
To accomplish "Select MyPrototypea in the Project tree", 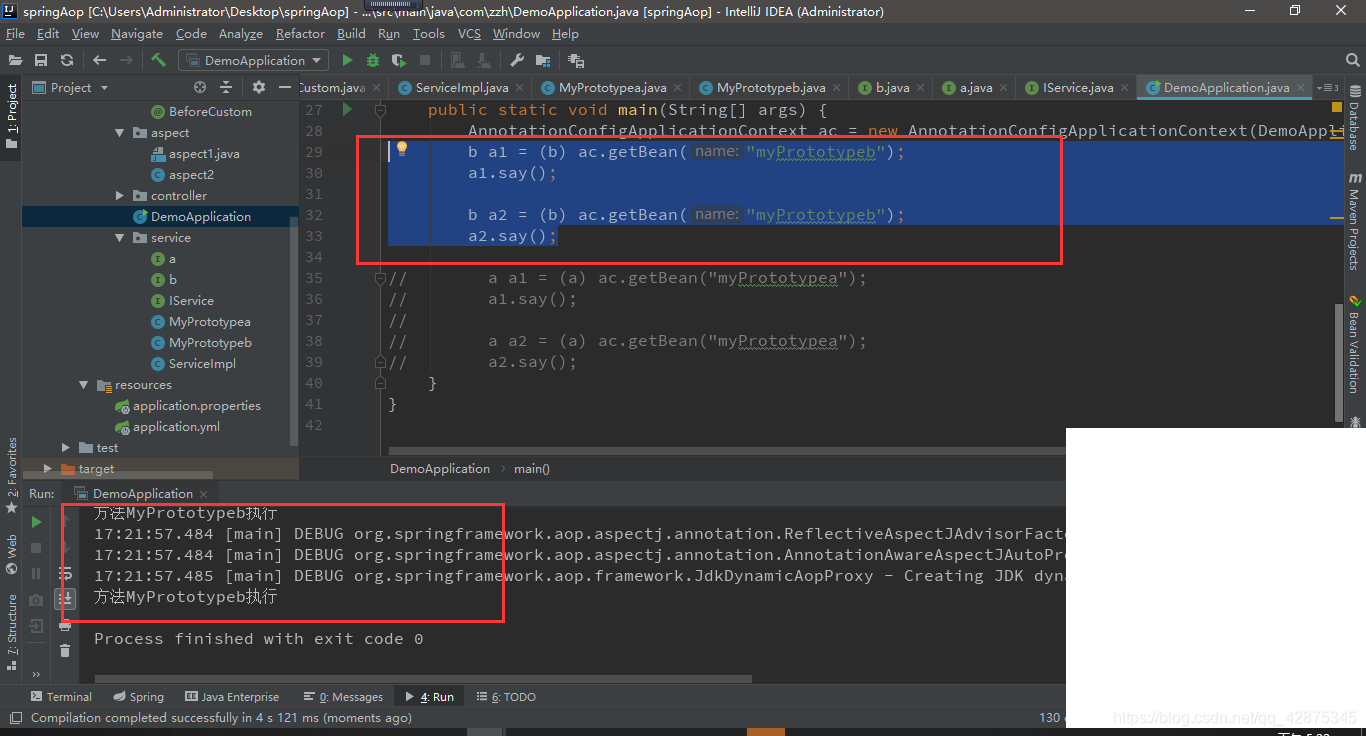I will click(209, 321).
